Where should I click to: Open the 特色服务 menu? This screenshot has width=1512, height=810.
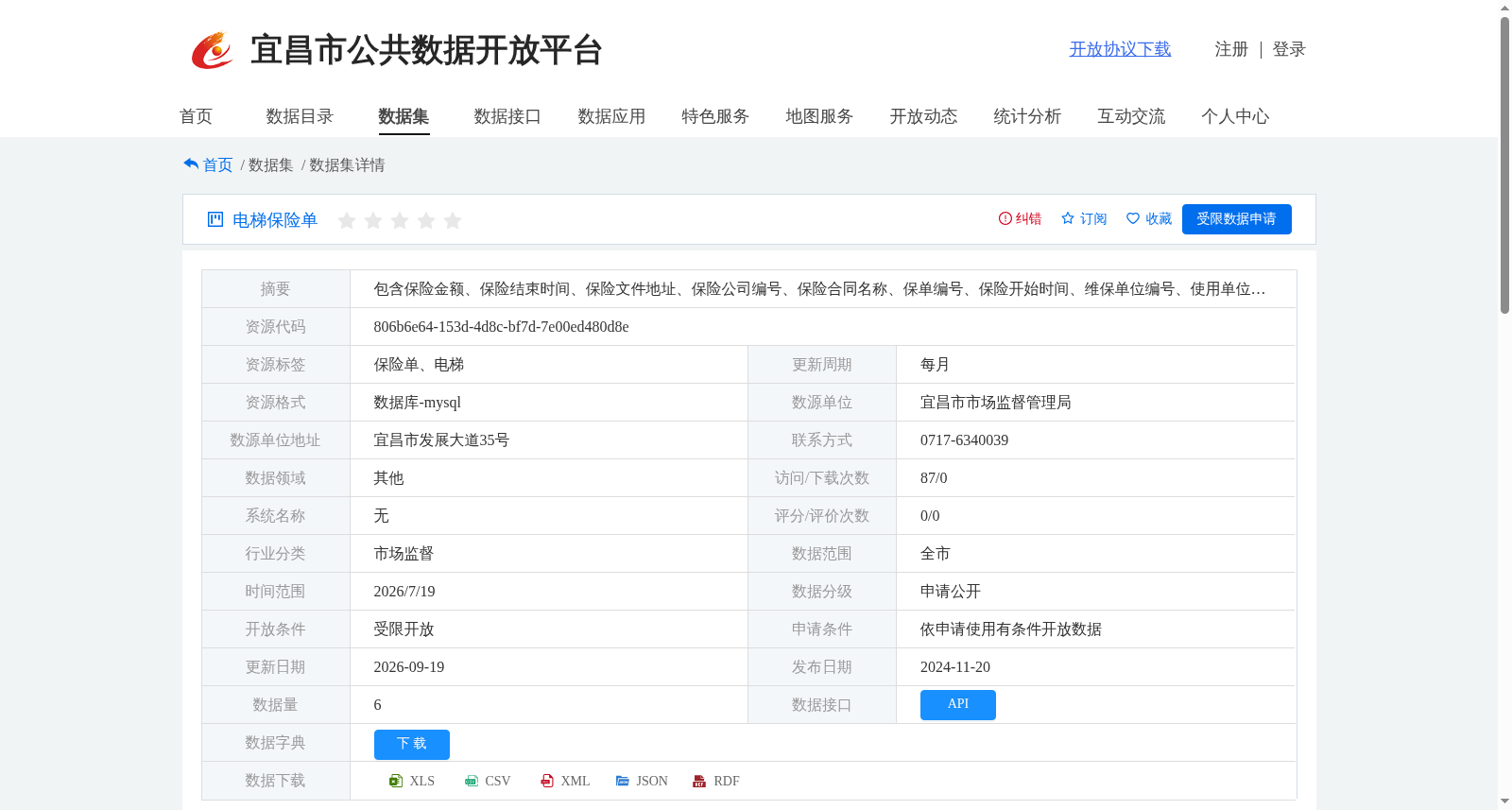click(715, 116)
